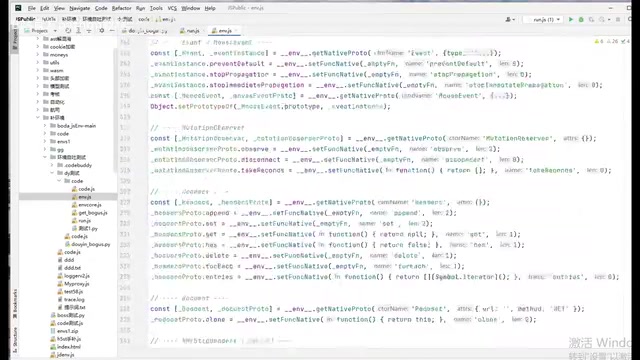Expand the wasm folder

click(38, 70)
